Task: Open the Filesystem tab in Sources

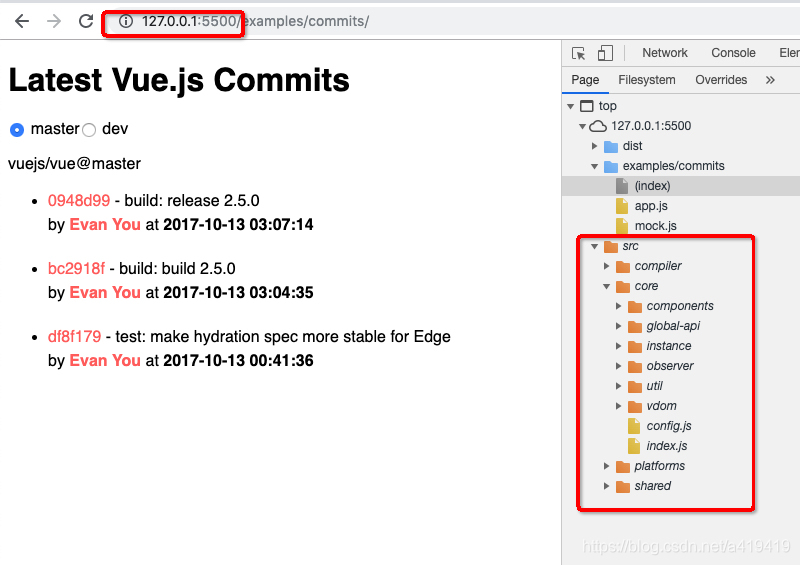Action: coord(647,80)
